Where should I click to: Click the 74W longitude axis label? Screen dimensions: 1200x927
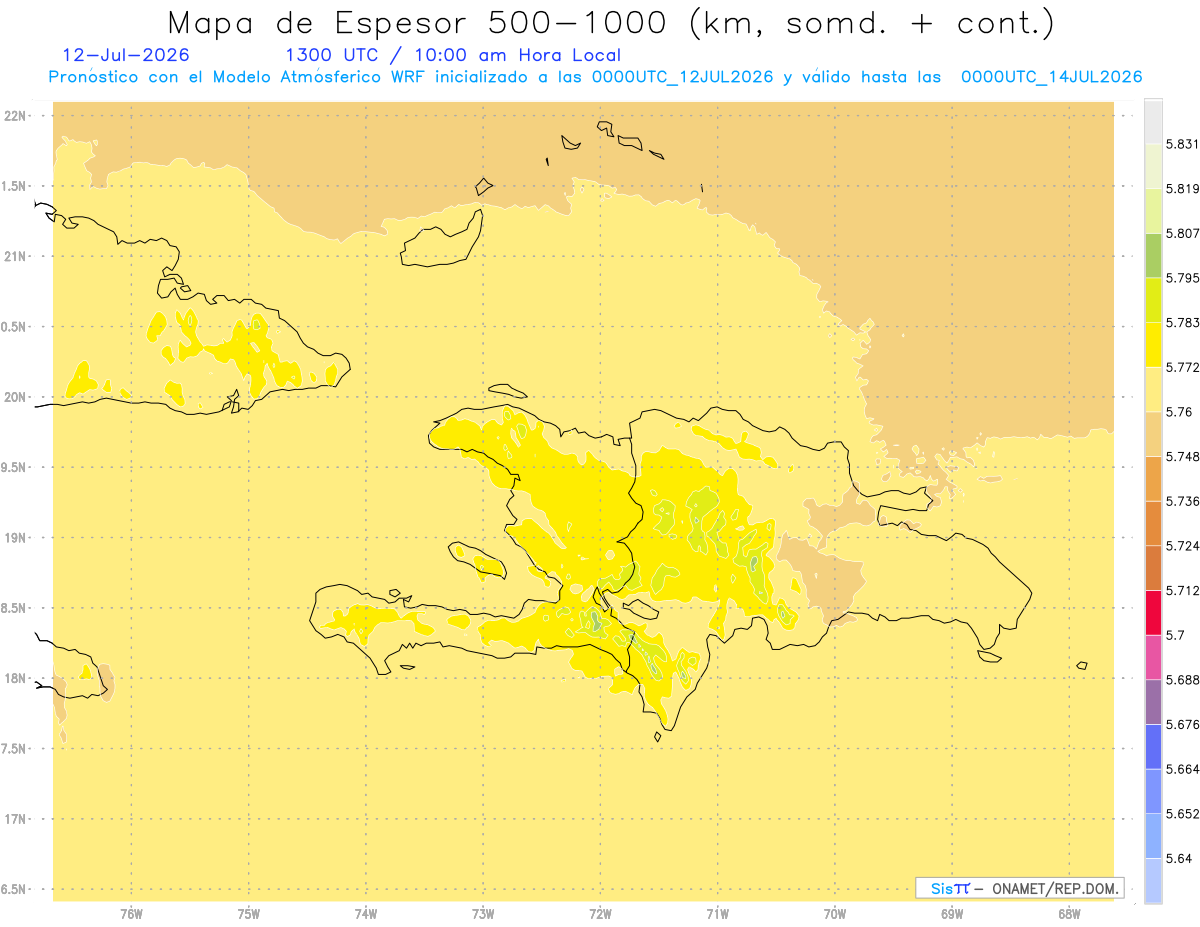pos(366,914)
